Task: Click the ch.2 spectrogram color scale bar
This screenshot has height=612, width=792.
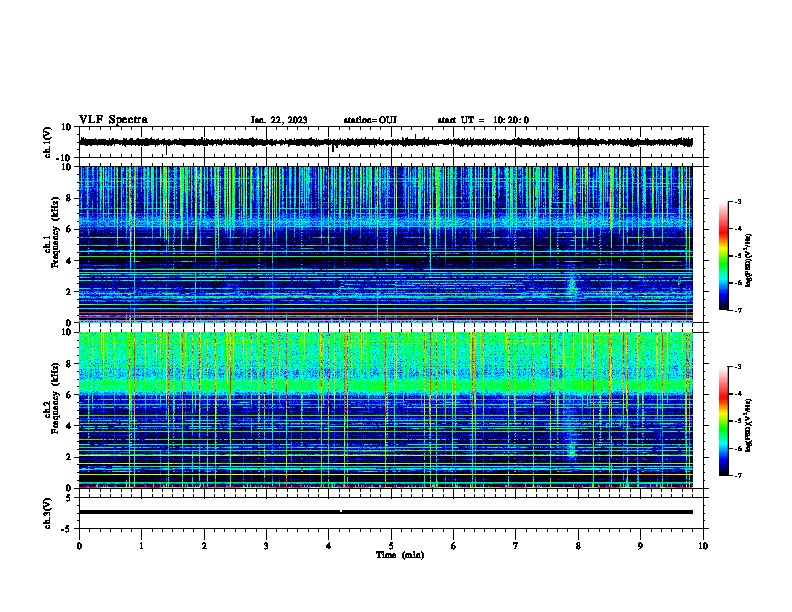Action: pyautogui.click(x=724, y=421)
